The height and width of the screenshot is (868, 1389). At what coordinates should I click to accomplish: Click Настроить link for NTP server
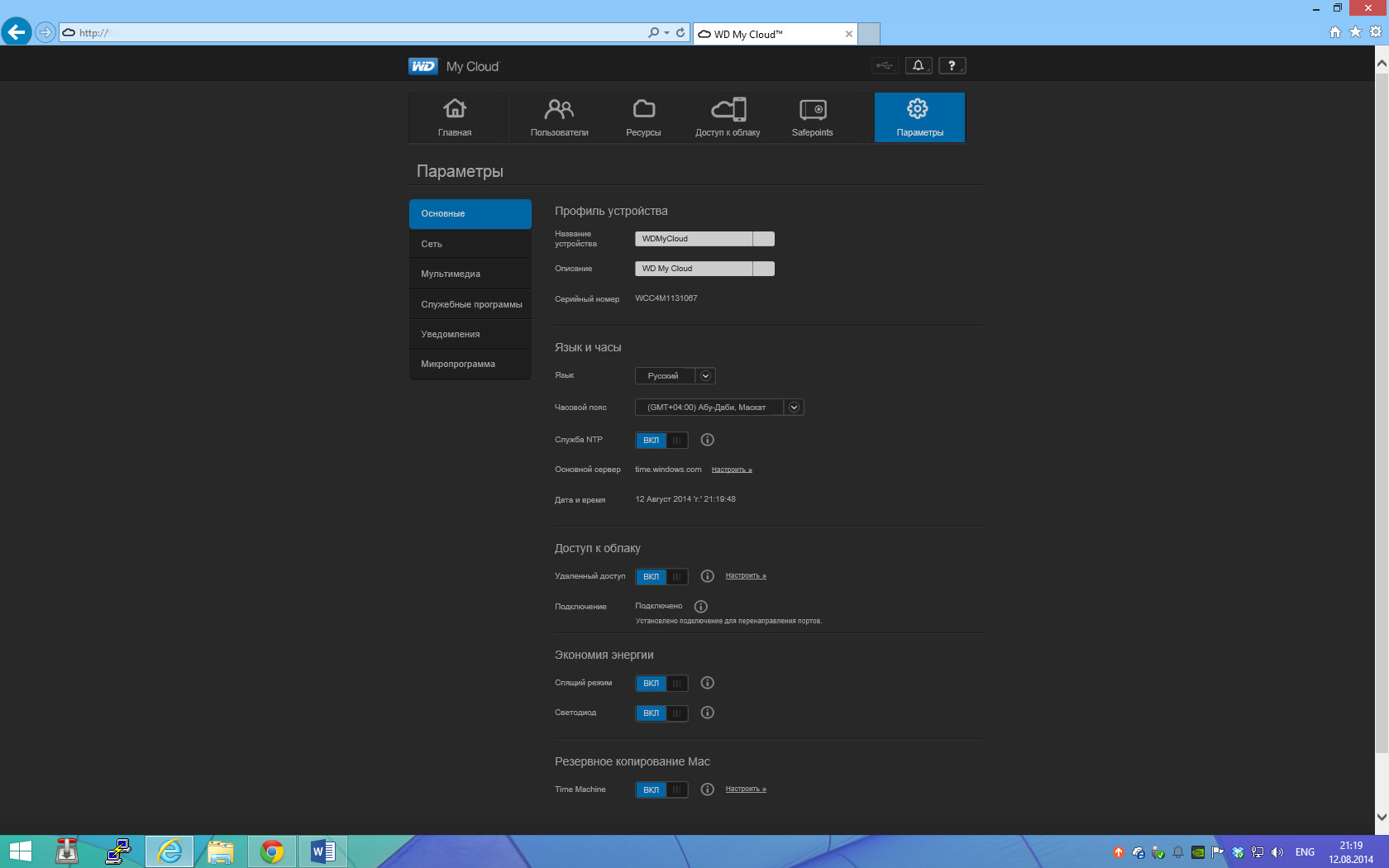click(732, 470)
